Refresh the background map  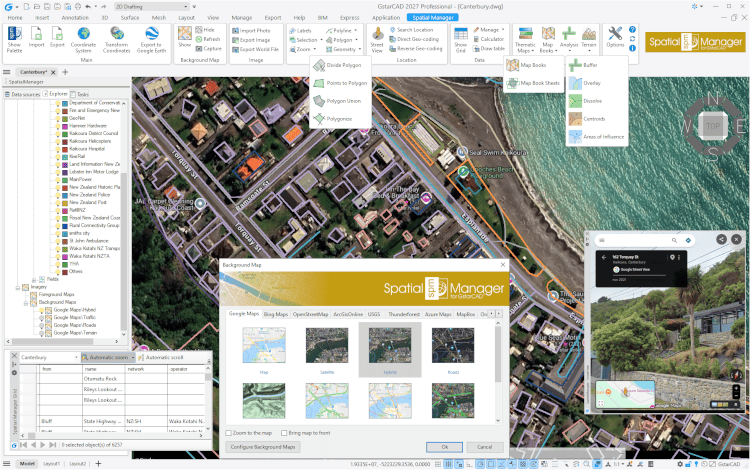click(x=208, y=39)
